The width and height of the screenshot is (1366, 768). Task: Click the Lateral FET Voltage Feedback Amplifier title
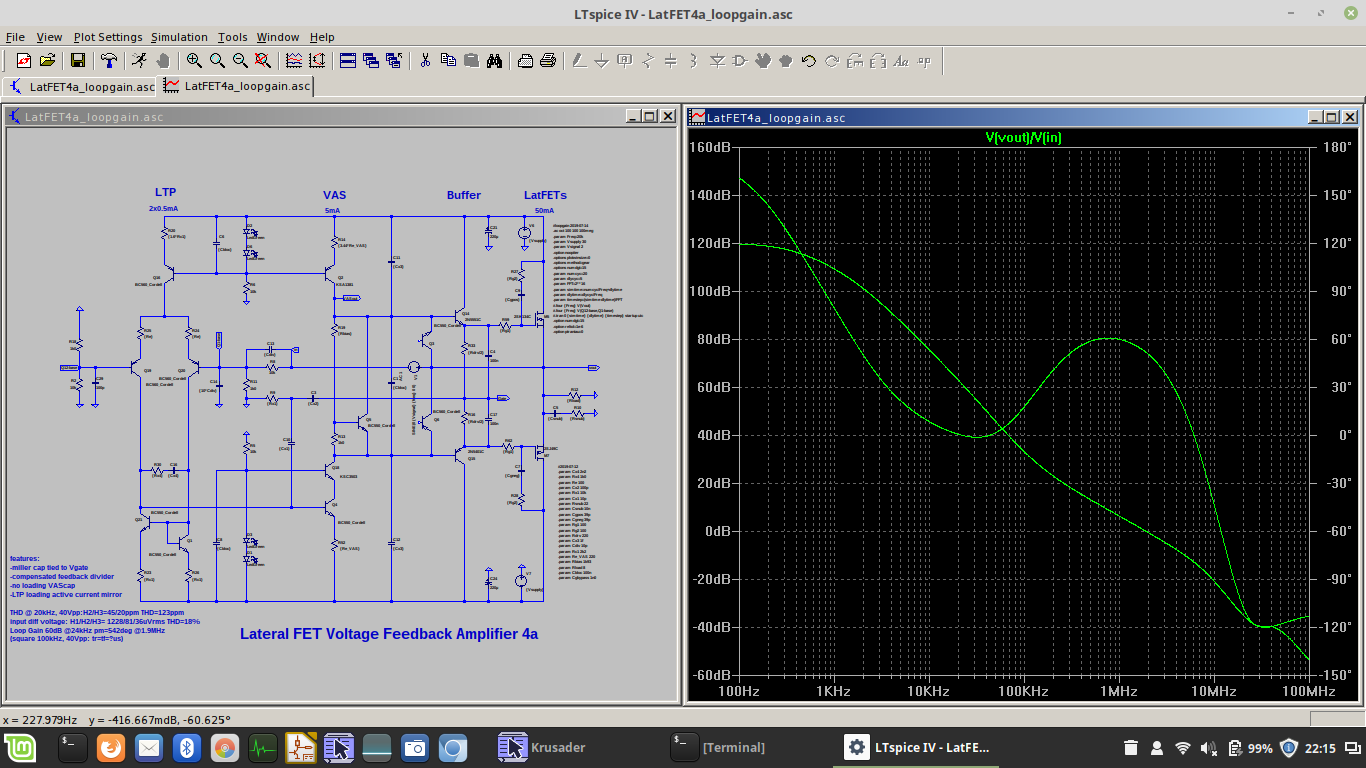[x=389, y=634]
